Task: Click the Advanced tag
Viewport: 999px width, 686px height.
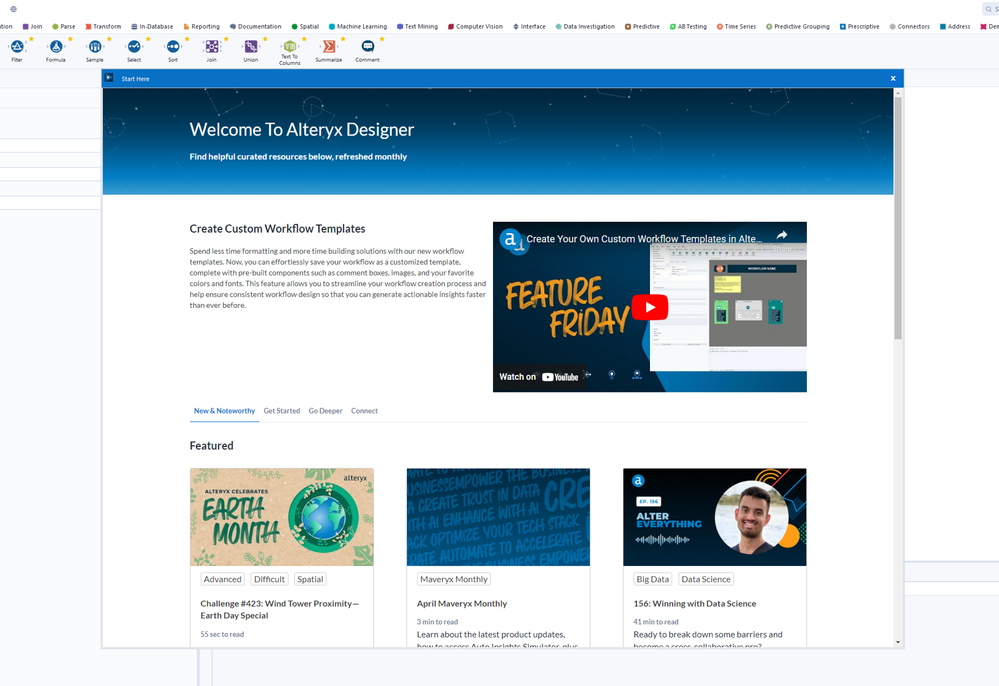Action: coord(222,579)
